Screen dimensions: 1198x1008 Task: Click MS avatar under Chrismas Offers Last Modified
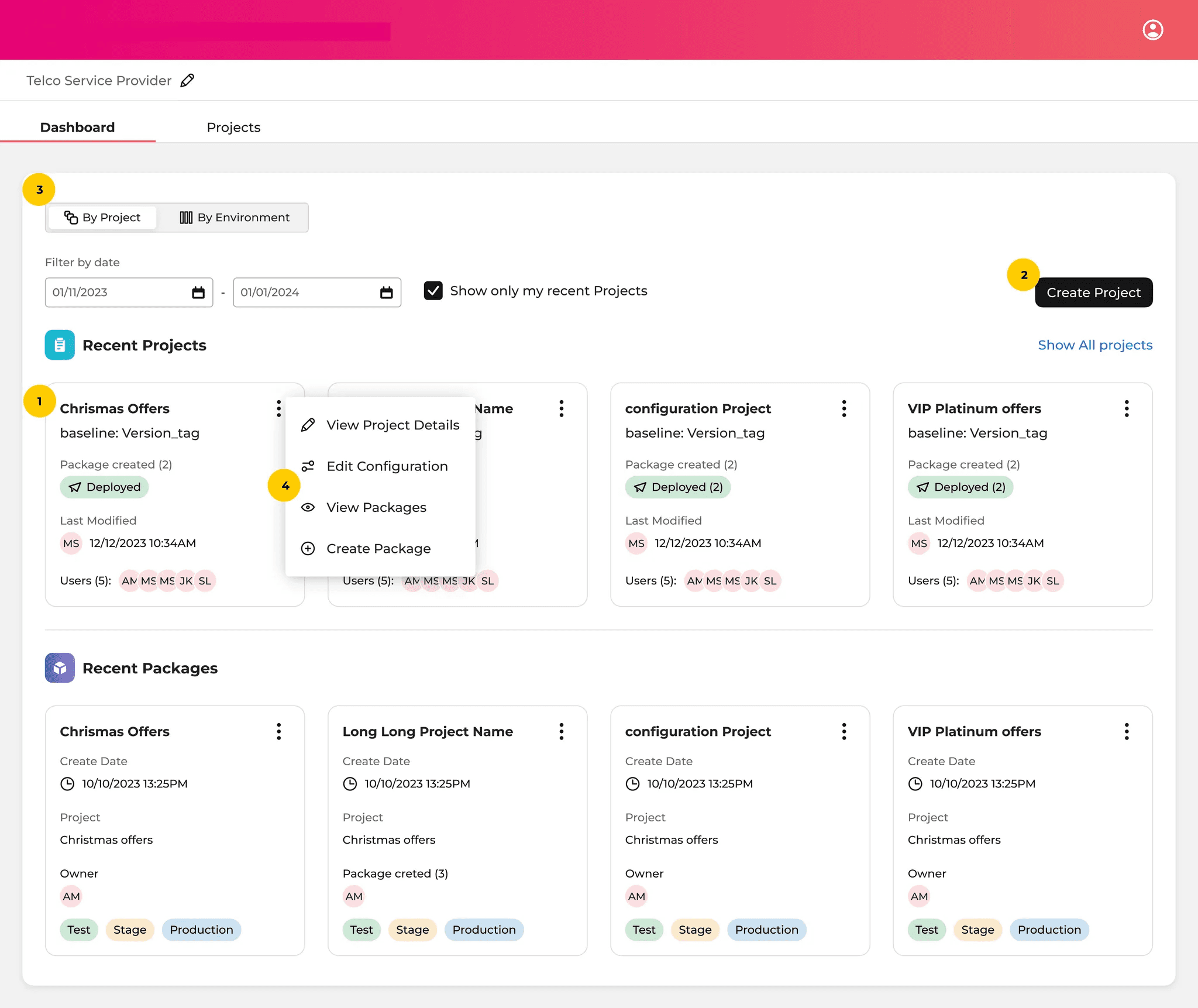(x=71, y=543)
